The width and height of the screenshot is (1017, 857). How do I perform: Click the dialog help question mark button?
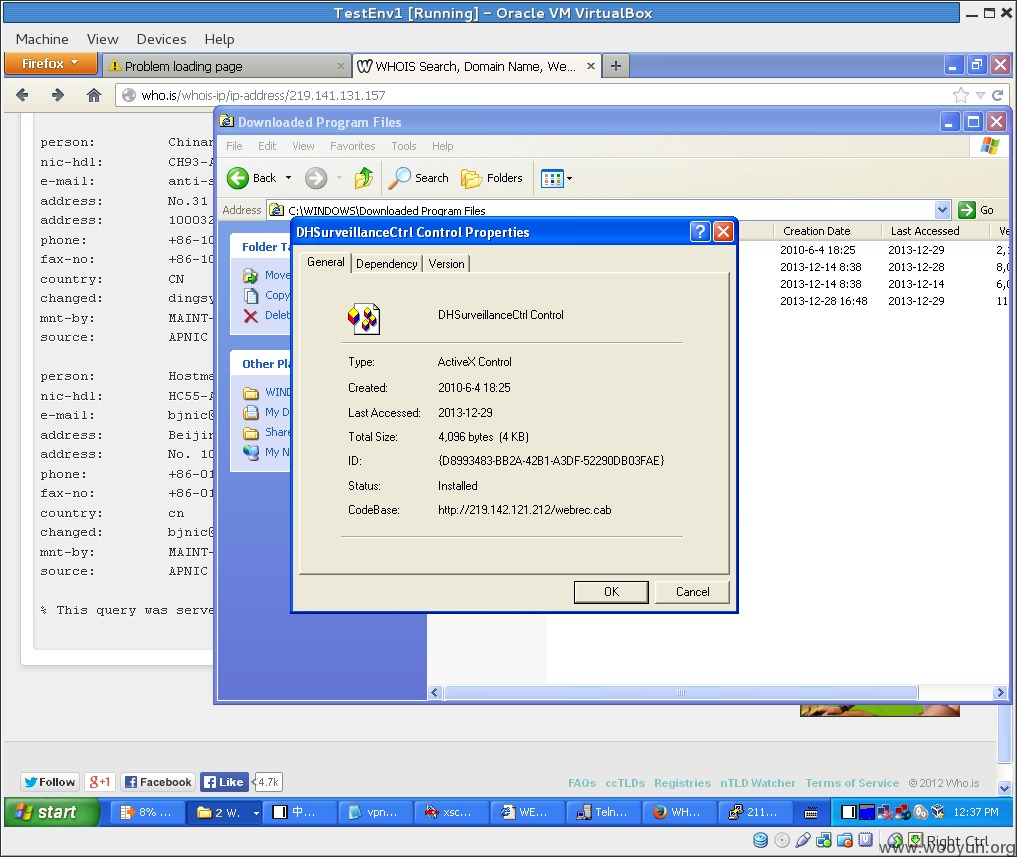pyautogui.click(x=700, y=232)
